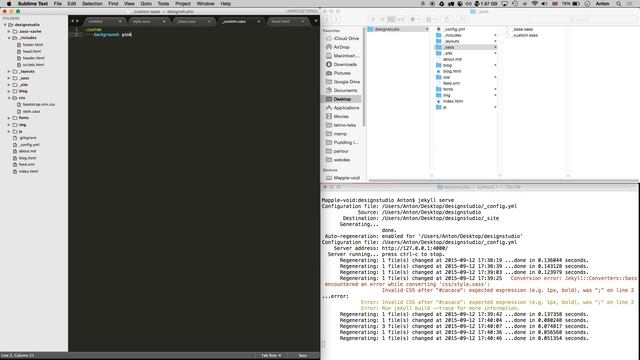Collapse the css folder in Sublime sidebar

coord(9,98)
